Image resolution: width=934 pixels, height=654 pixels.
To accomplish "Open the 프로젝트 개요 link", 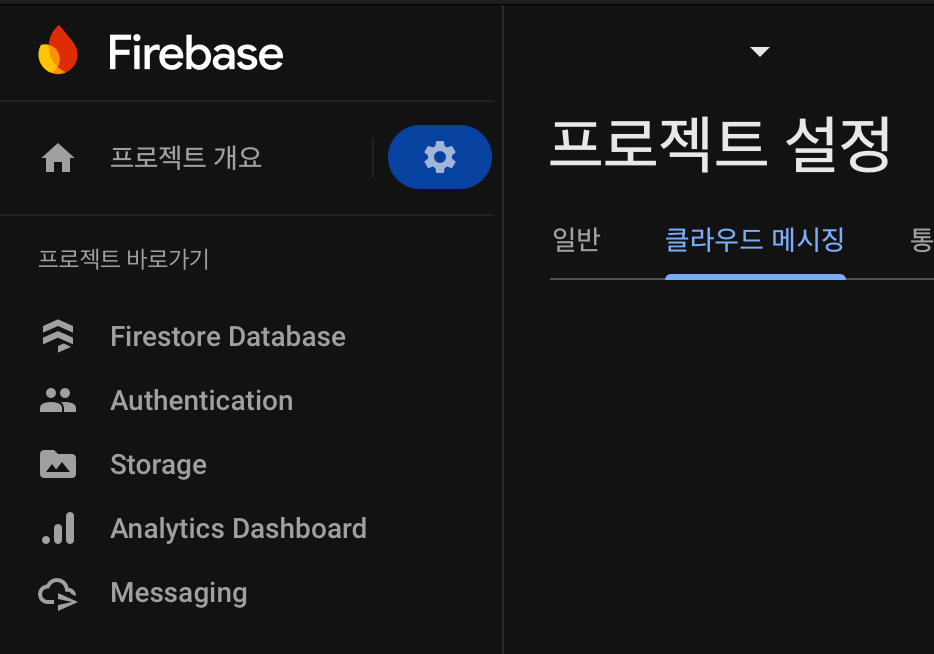I will point(186,157).
